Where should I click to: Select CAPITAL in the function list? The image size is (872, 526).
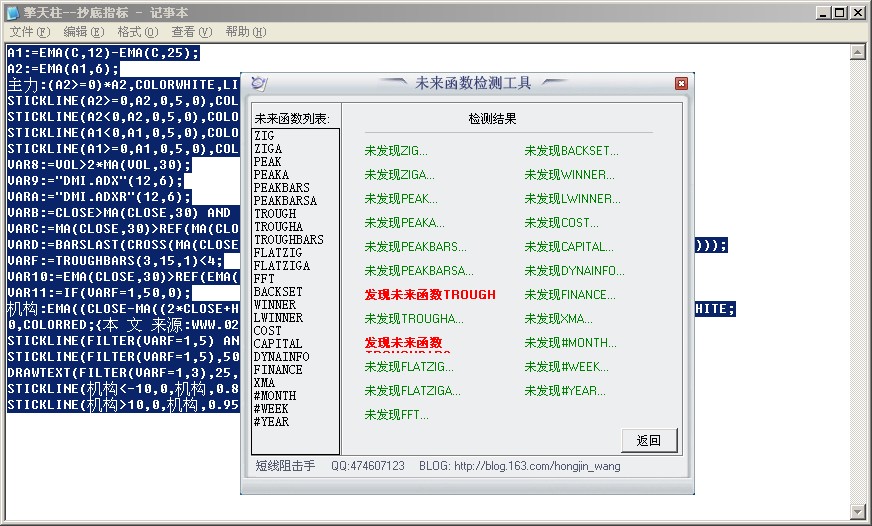[x=278, y=344]
